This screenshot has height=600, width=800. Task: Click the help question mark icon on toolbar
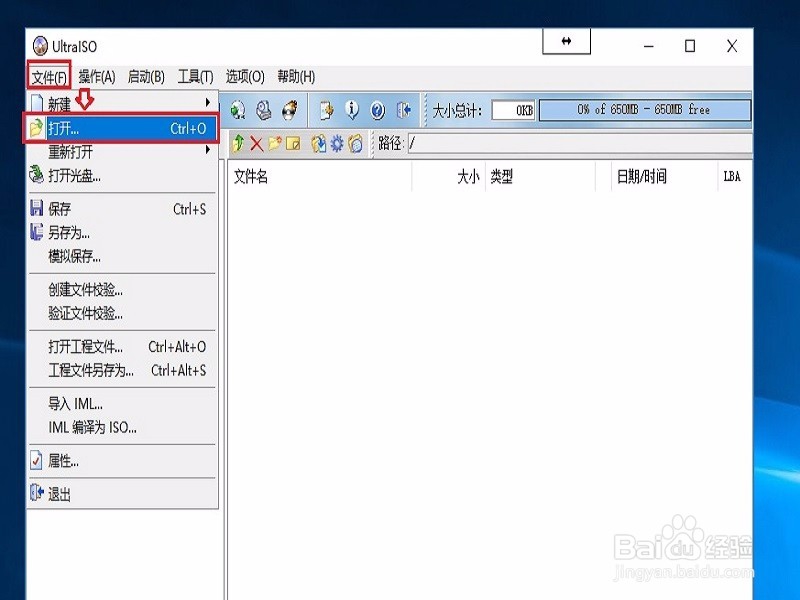(x=375, y=110)
